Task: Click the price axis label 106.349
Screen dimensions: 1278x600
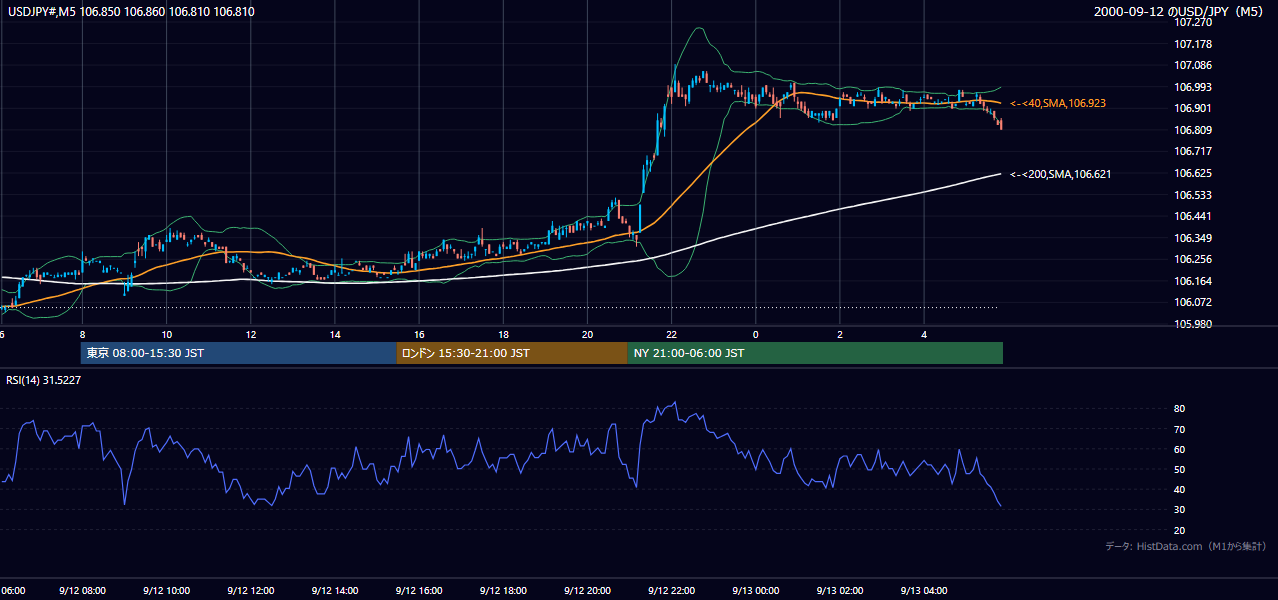Action: pos(1194,238)
